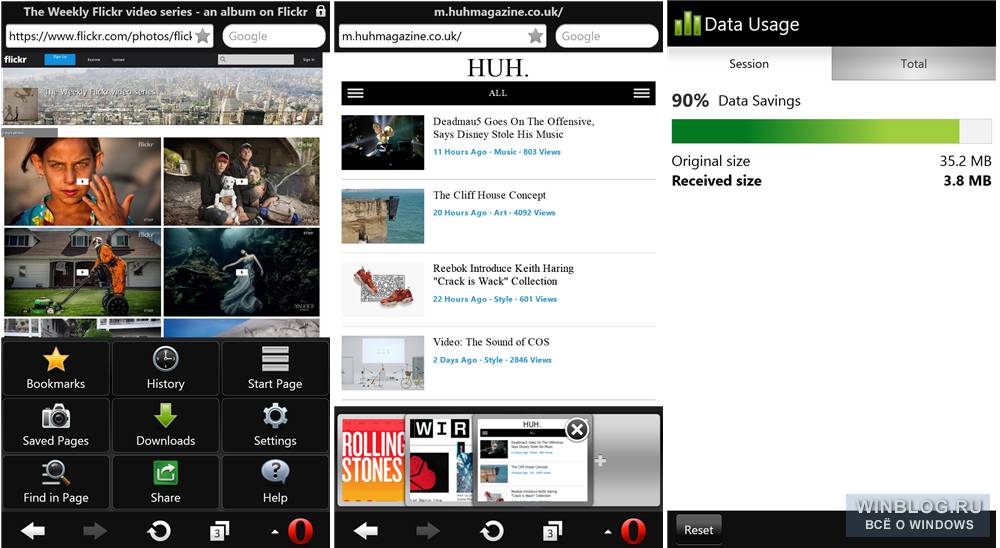Select ALL category bar on HUH page
Screen dimensions: 1000x548
point(498,93)
